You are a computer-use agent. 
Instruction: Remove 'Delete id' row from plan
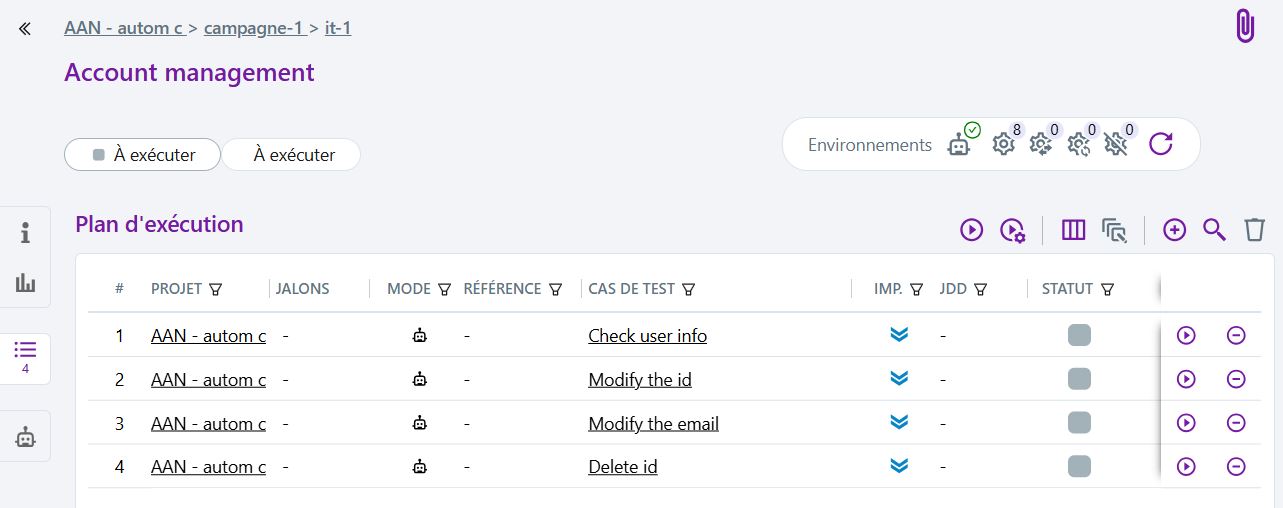coord(1236,467)
